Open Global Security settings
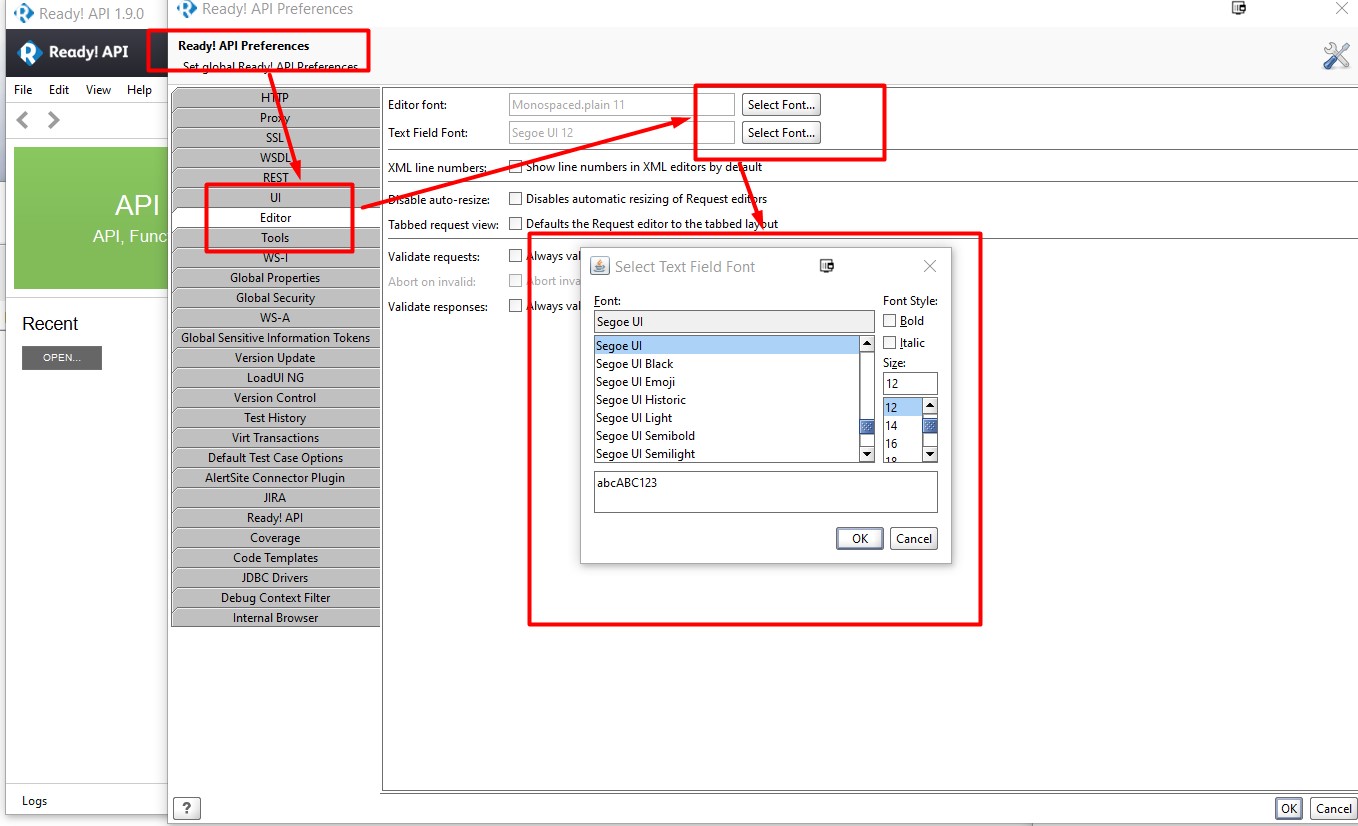The width and height of the screenshot is (1358, 826). (x=276, y=297)
